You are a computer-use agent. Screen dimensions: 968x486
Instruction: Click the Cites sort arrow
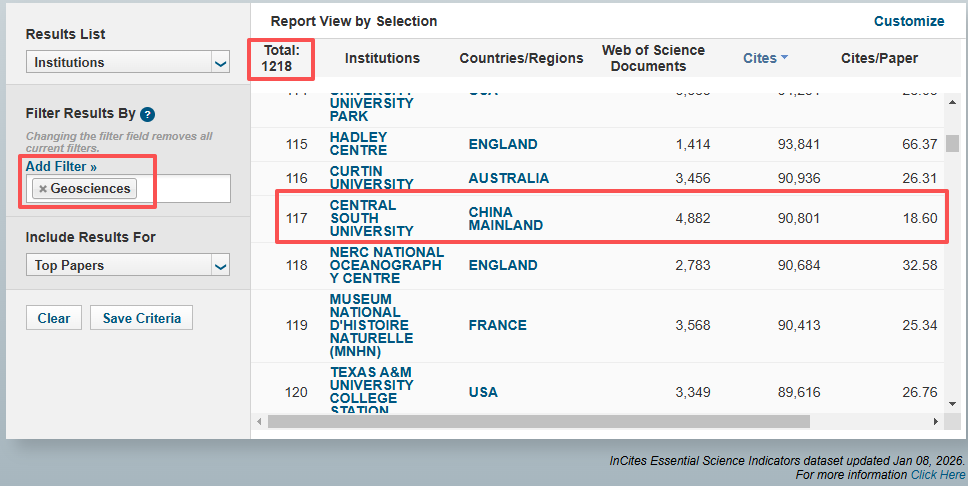(784, 58)
